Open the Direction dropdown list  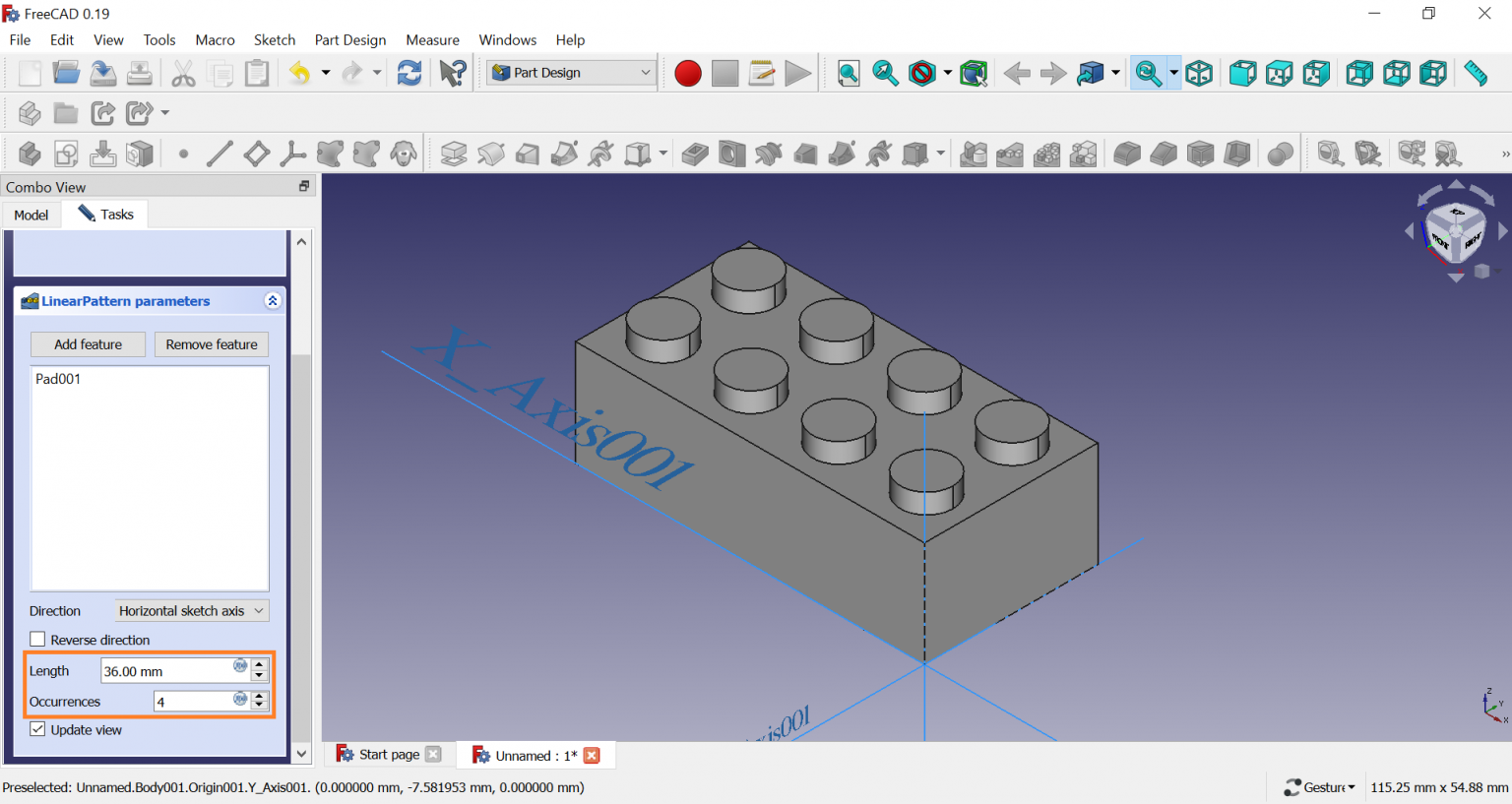coord(192,611)
